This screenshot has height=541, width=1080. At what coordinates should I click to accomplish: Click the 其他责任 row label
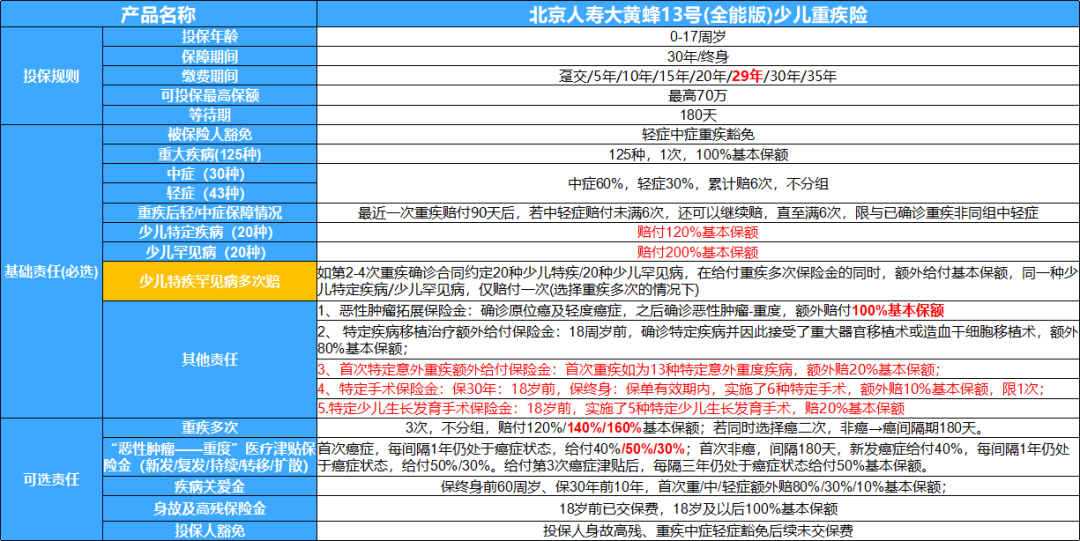coord(209,358)
